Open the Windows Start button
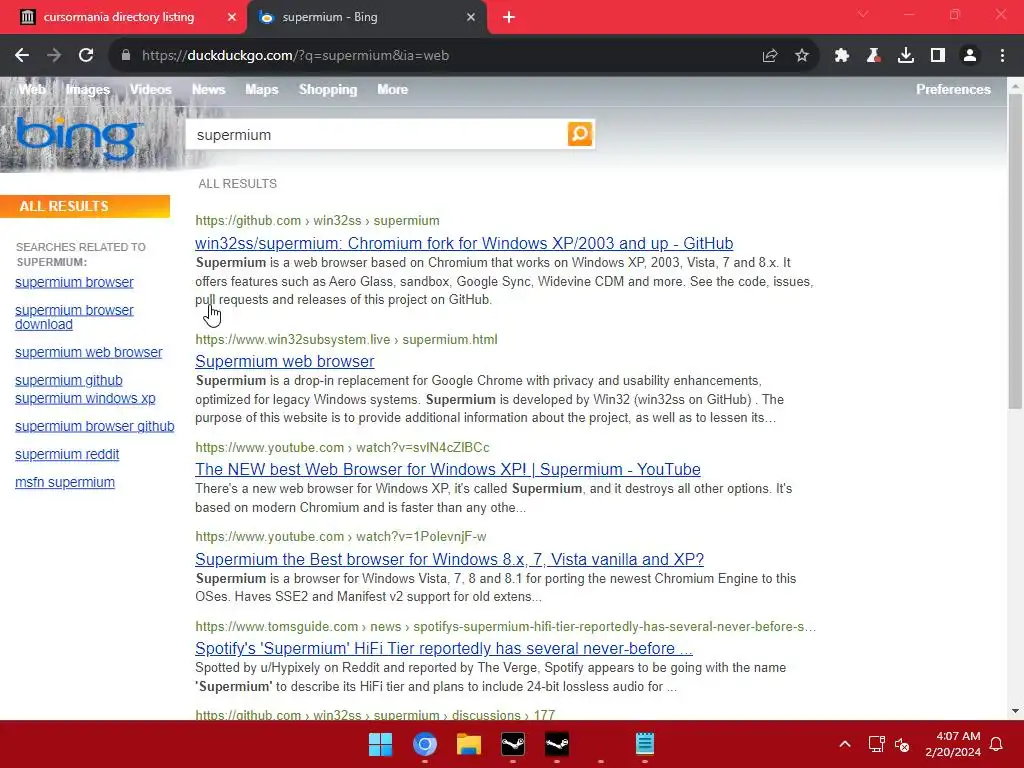This screenshot has height=768, width=1024. pyautogui.click(x=380, y=744)
